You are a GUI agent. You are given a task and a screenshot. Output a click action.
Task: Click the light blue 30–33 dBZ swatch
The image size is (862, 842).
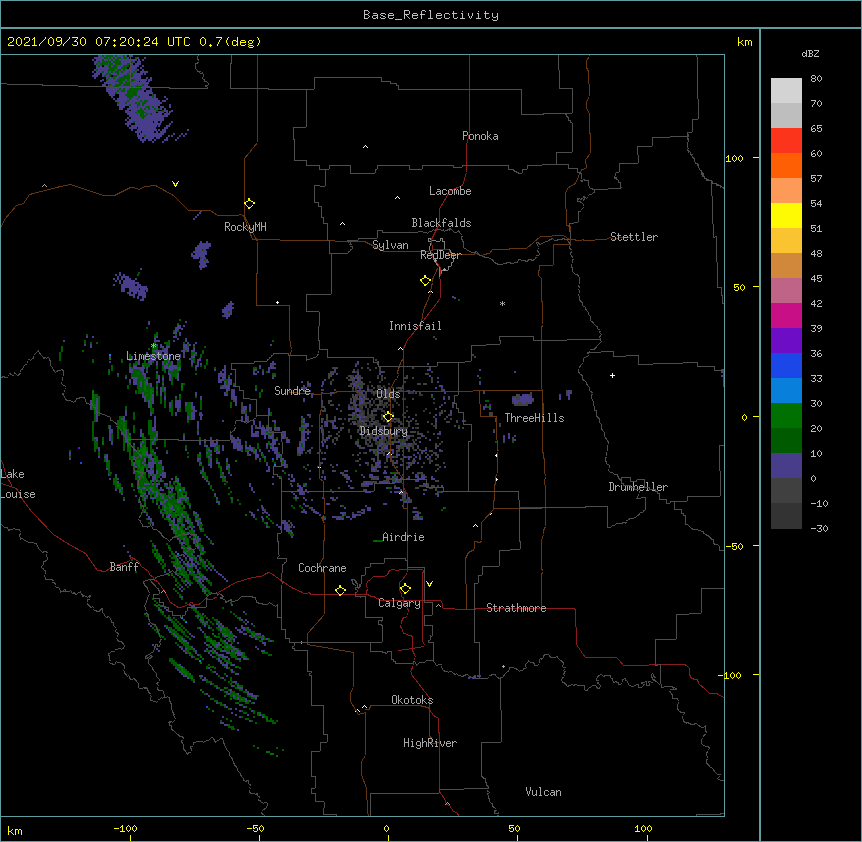click(x=786, y=390)
